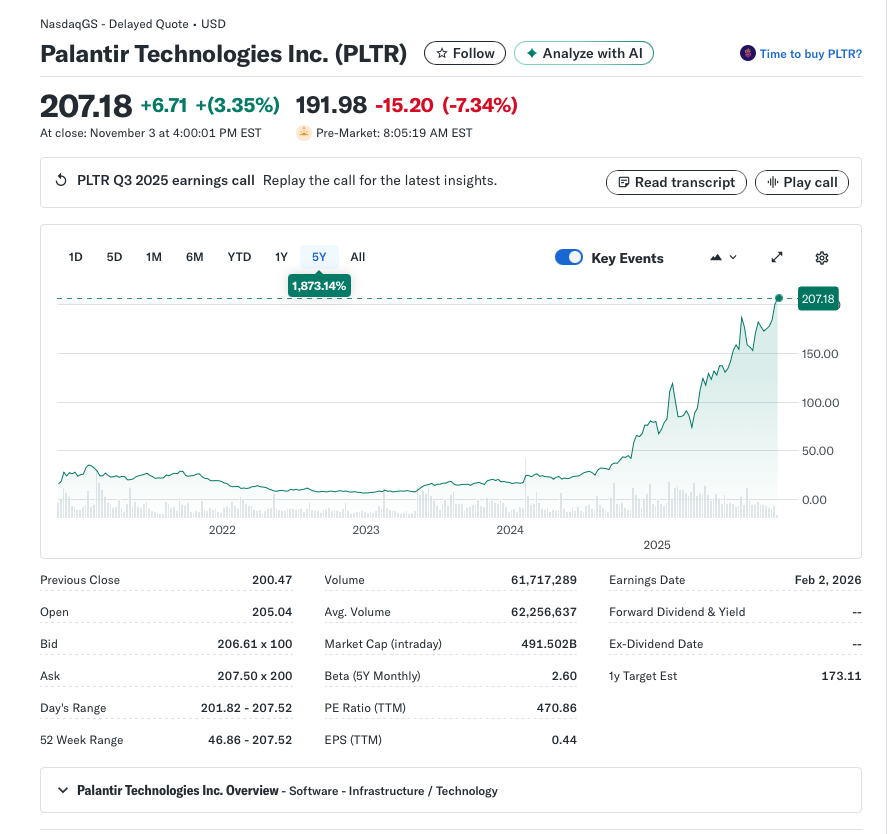Toggle the Key Events switch
This screenshot has height=834, width=887.
coord(569,258)
